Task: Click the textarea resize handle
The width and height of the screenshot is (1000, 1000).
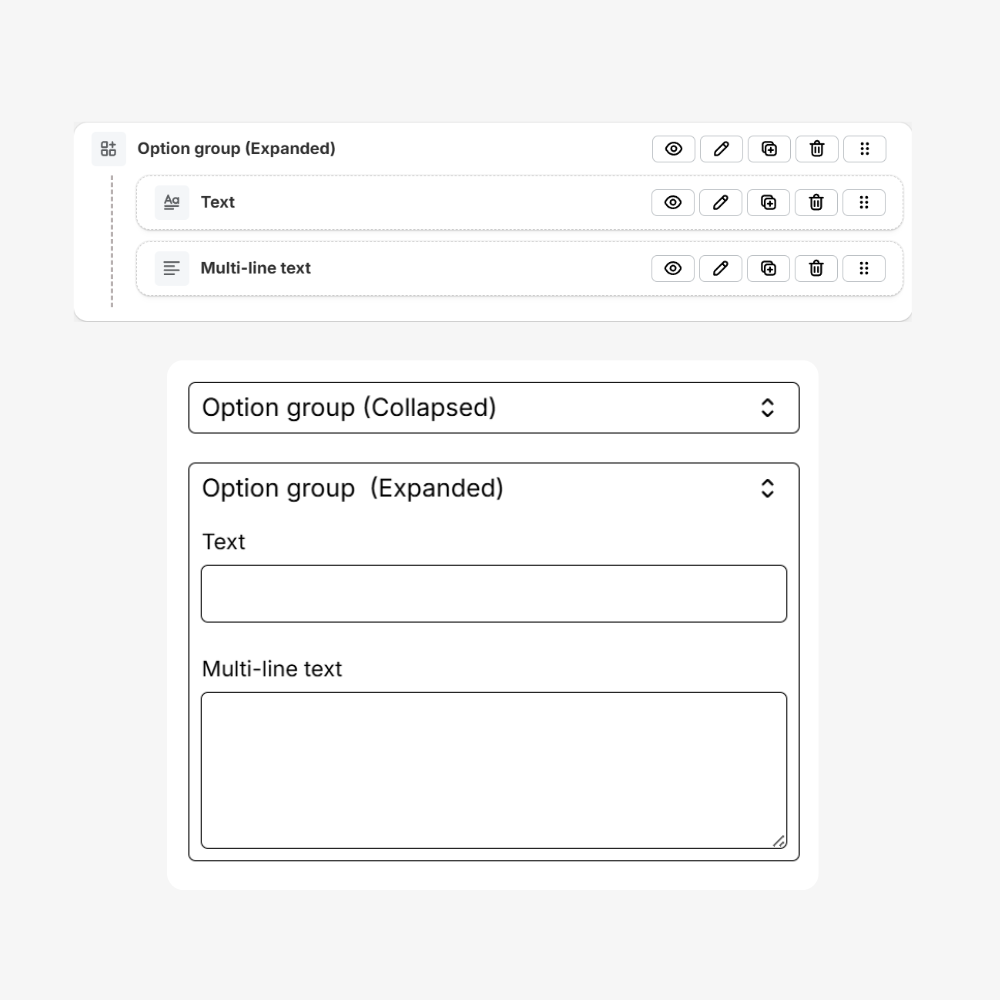Action: pyautogui.click(x=781, y=842)
